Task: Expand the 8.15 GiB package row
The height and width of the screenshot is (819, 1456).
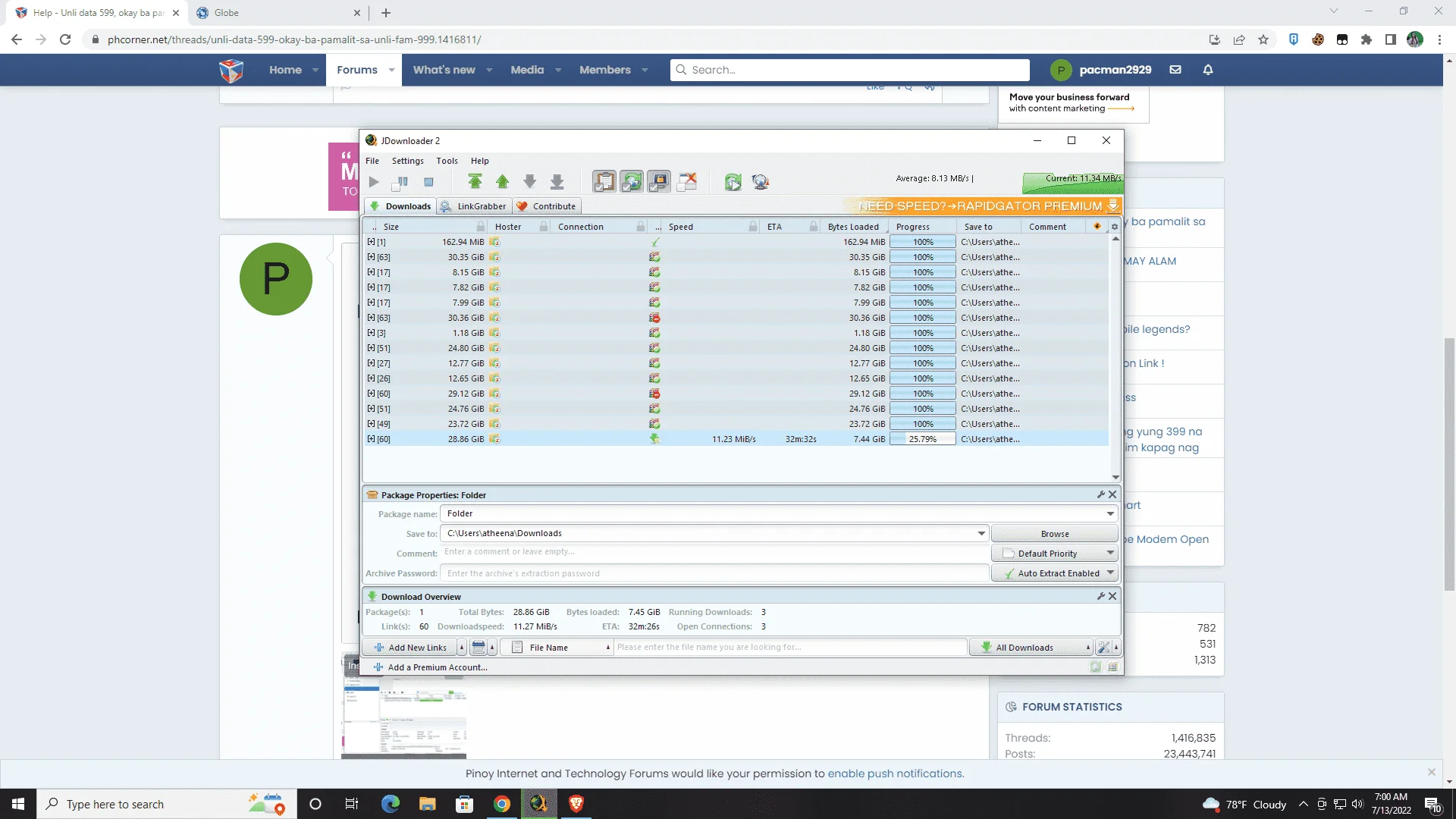Action: (371, 272)
